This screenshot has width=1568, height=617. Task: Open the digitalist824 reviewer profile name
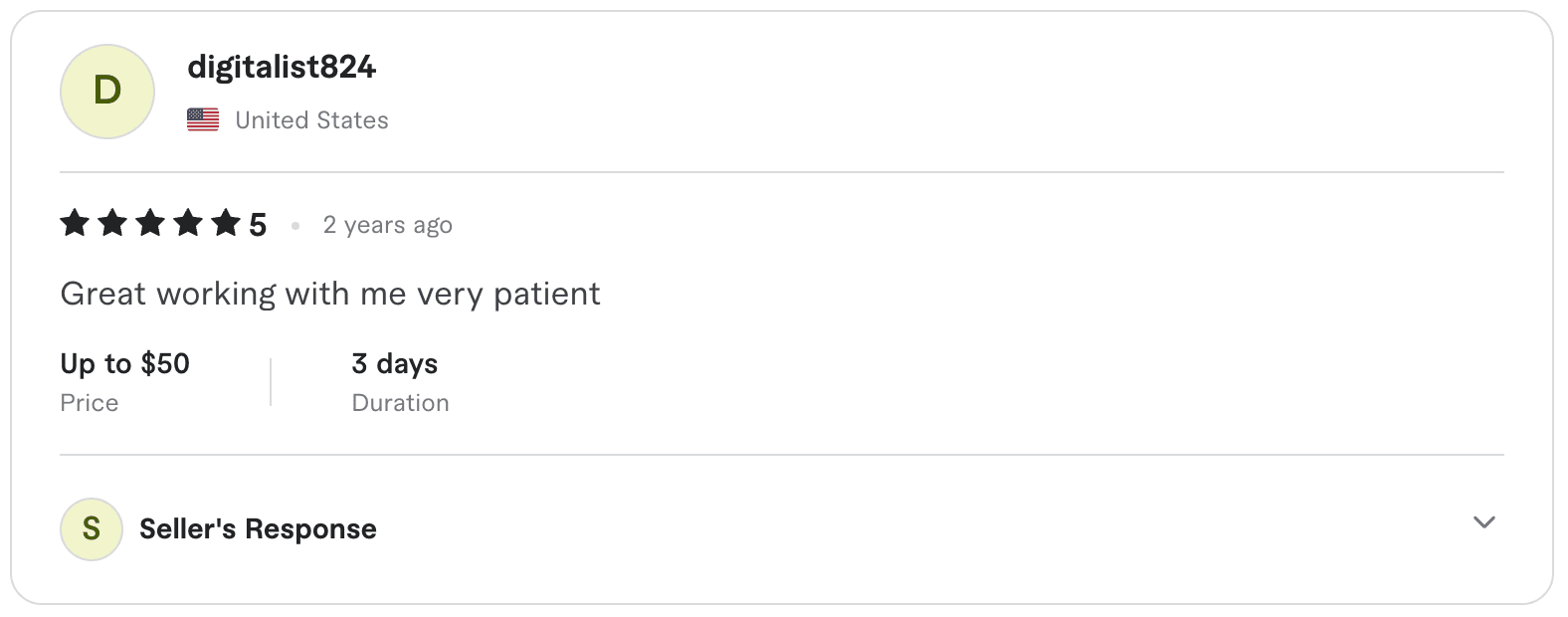tap(282, 67)
